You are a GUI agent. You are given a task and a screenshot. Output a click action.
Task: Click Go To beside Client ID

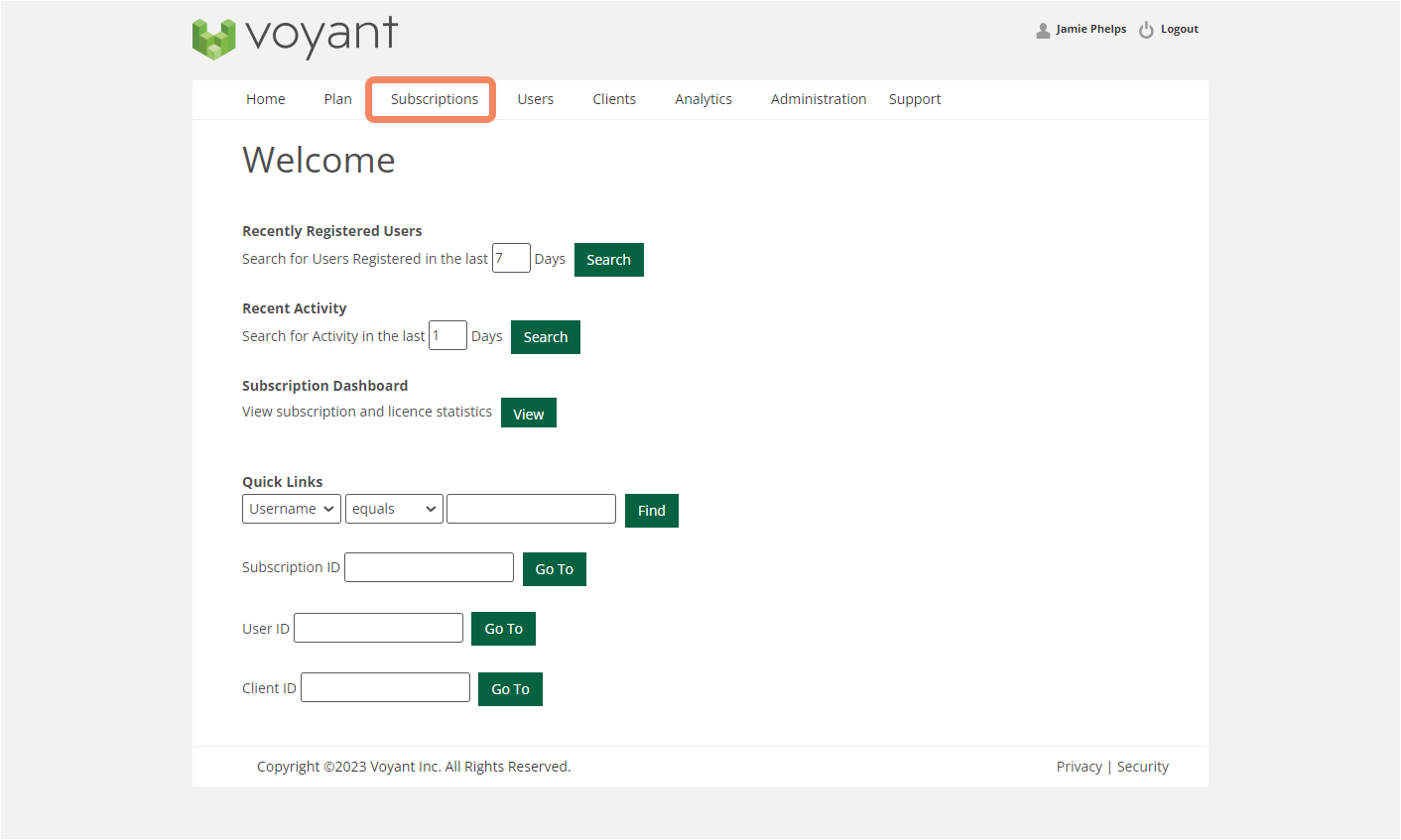click(511, 689)
